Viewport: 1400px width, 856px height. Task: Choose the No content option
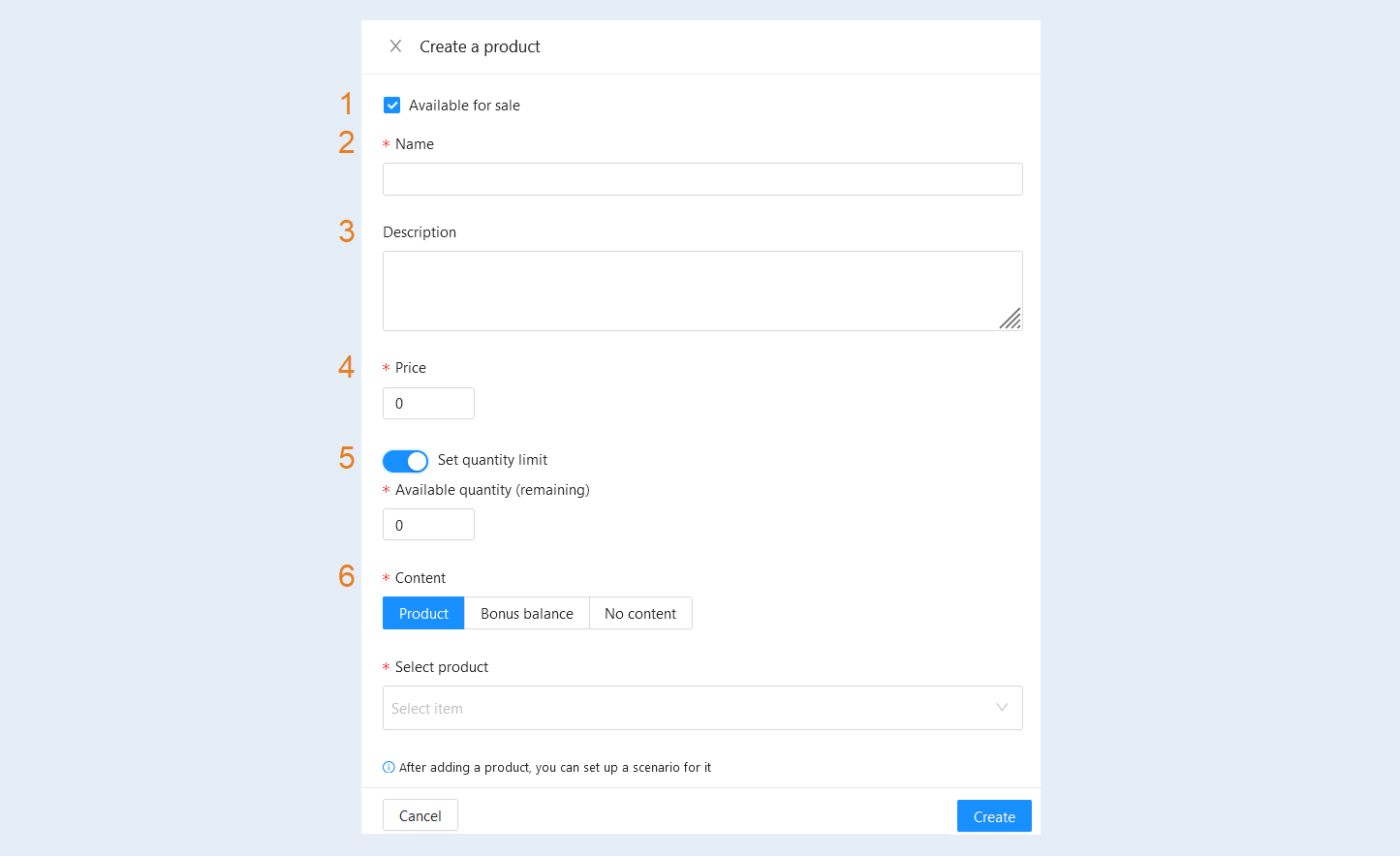pos(640,613)
